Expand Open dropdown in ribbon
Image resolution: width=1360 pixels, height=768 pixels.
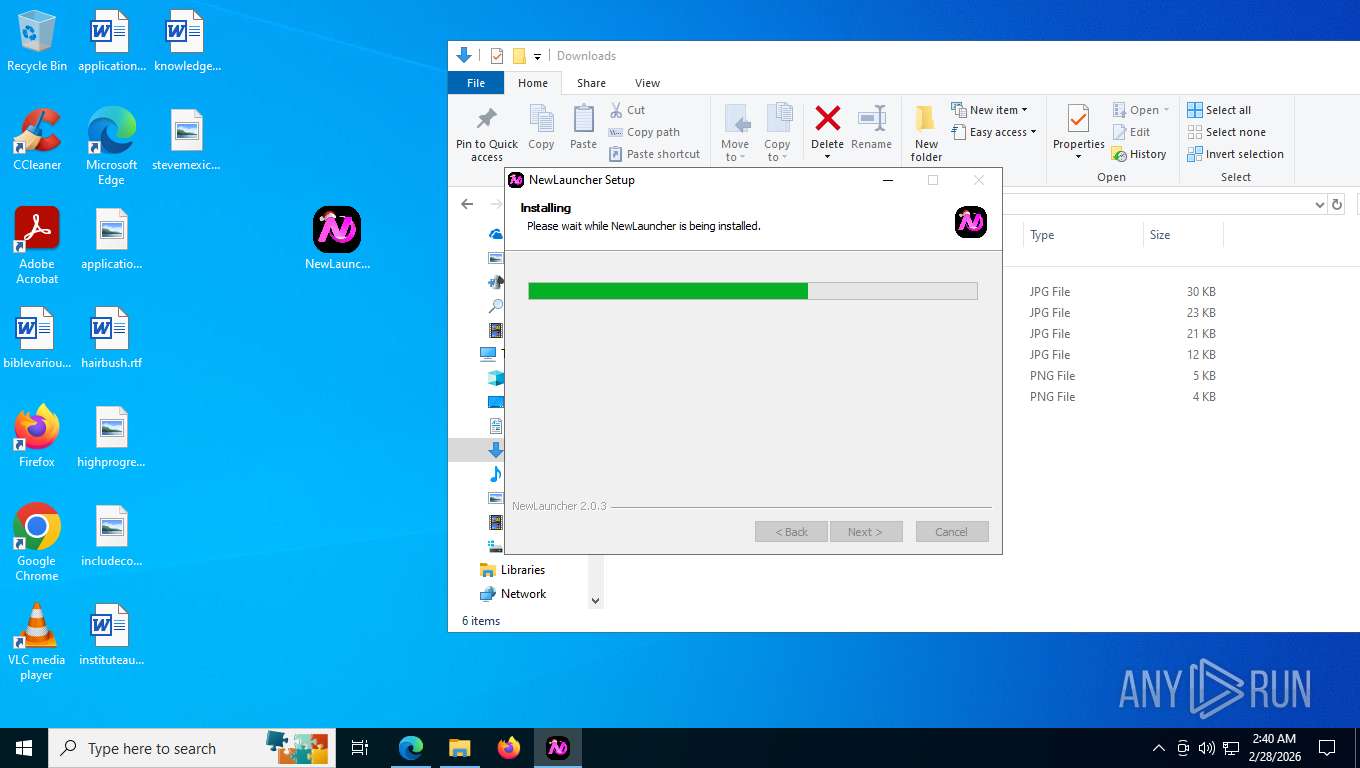(x=1166, y=110)
